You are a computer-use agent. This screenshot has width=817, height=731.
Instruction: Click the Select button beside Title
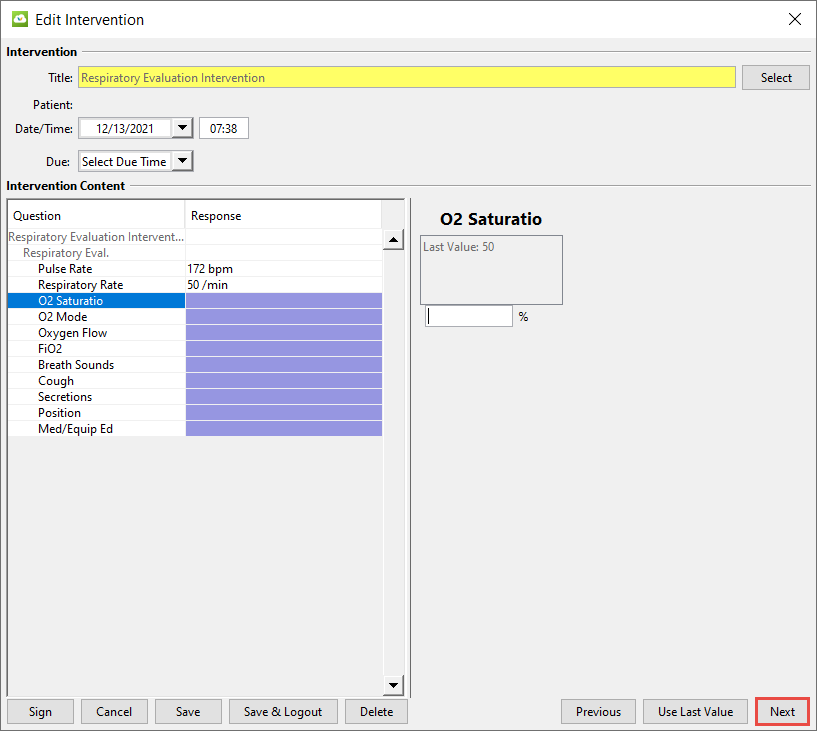pos(775,77)
